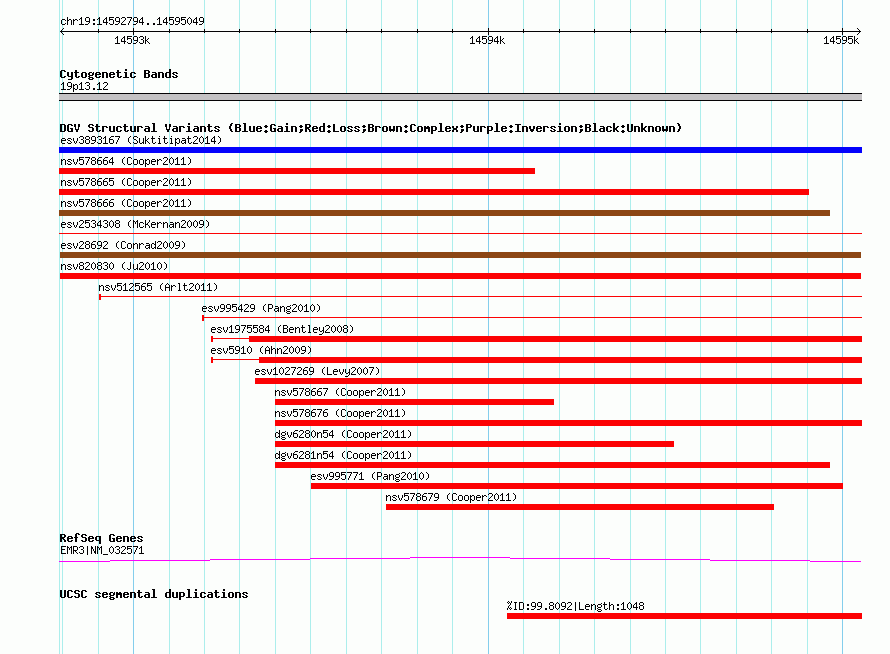
Task: Open the nsv820830 (Ju2010) variant
Action: [x=460, y=276]
